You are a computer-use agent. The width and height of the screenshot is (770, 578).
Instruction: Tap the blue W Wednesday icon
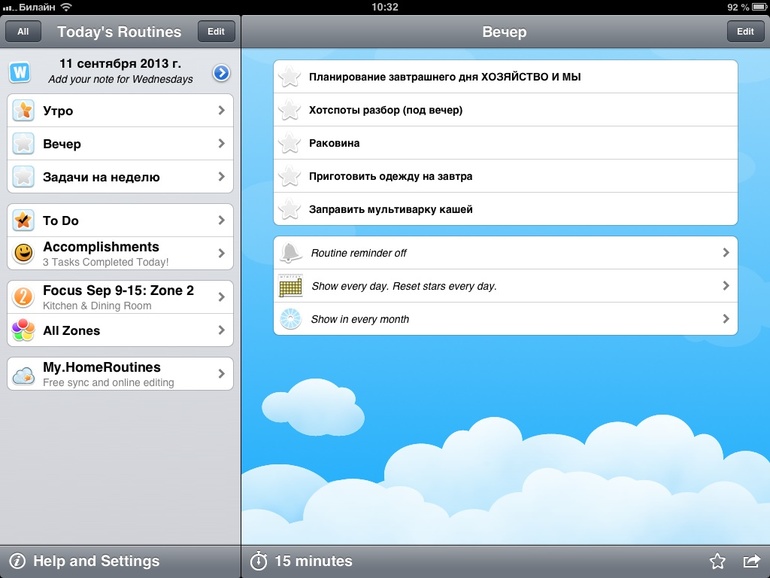(x=20, y=72)
